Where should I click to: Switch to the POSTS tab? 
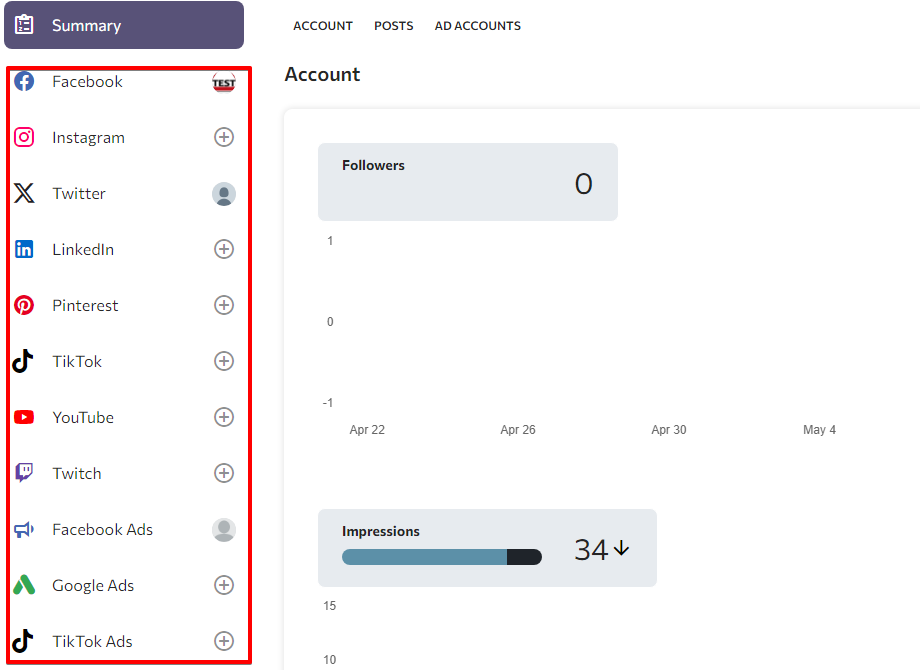tap(394, 26)
